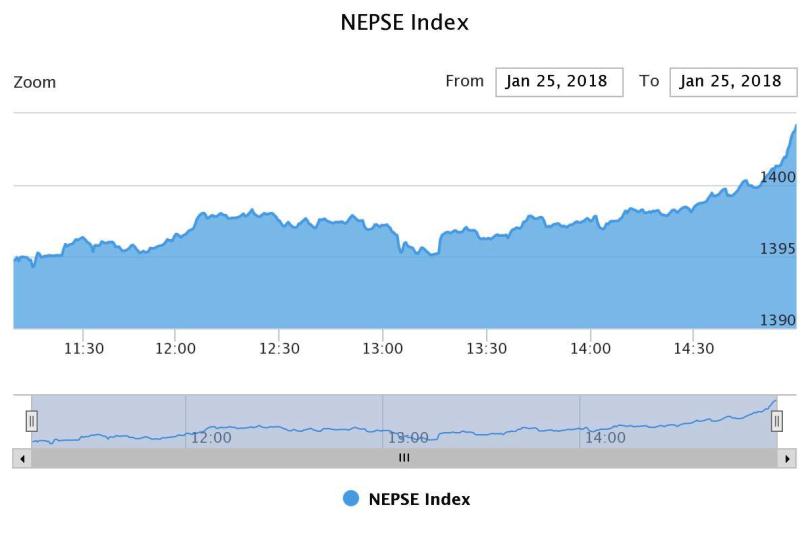This screenshot has height=540, width=810.
Task: Click the 12:30 x-axis time label
Action: click(x=279, y=348)
